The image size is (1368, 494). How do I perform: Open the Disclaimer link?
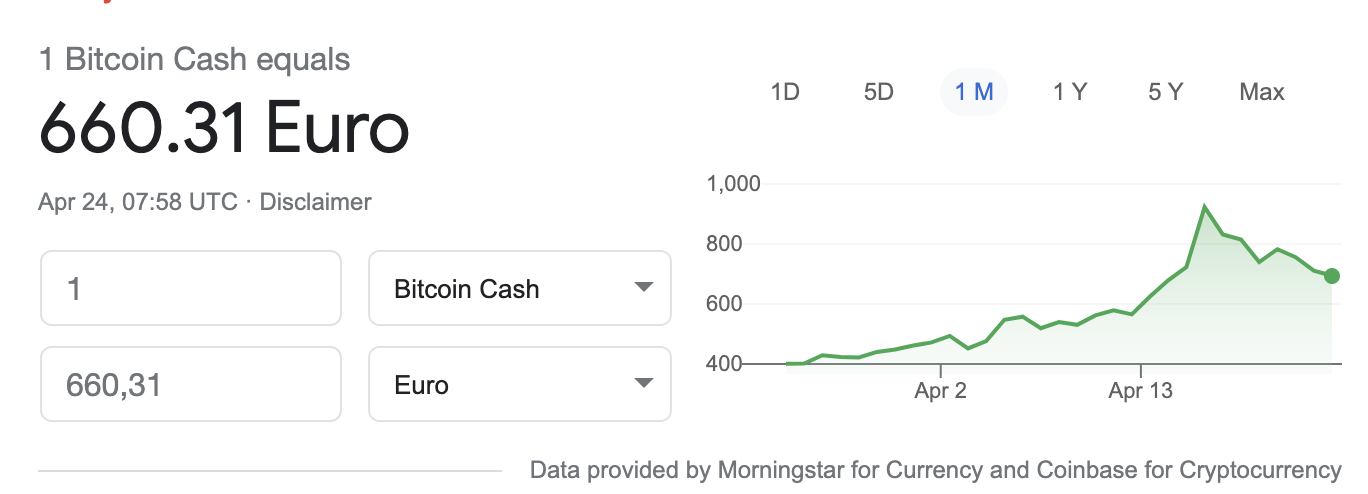pyautogui.click(x=315, y=202)
